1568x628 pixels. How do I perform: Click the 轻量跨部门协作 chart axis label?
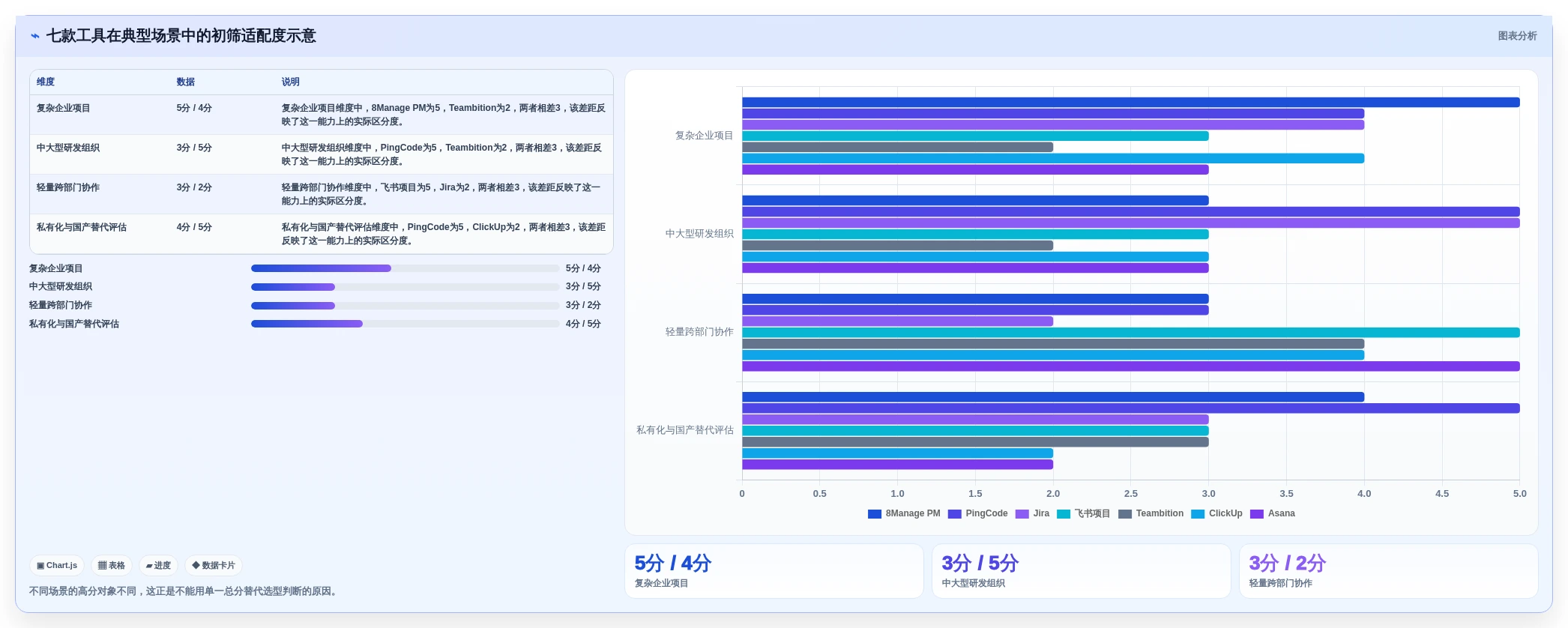coord(699,333)
